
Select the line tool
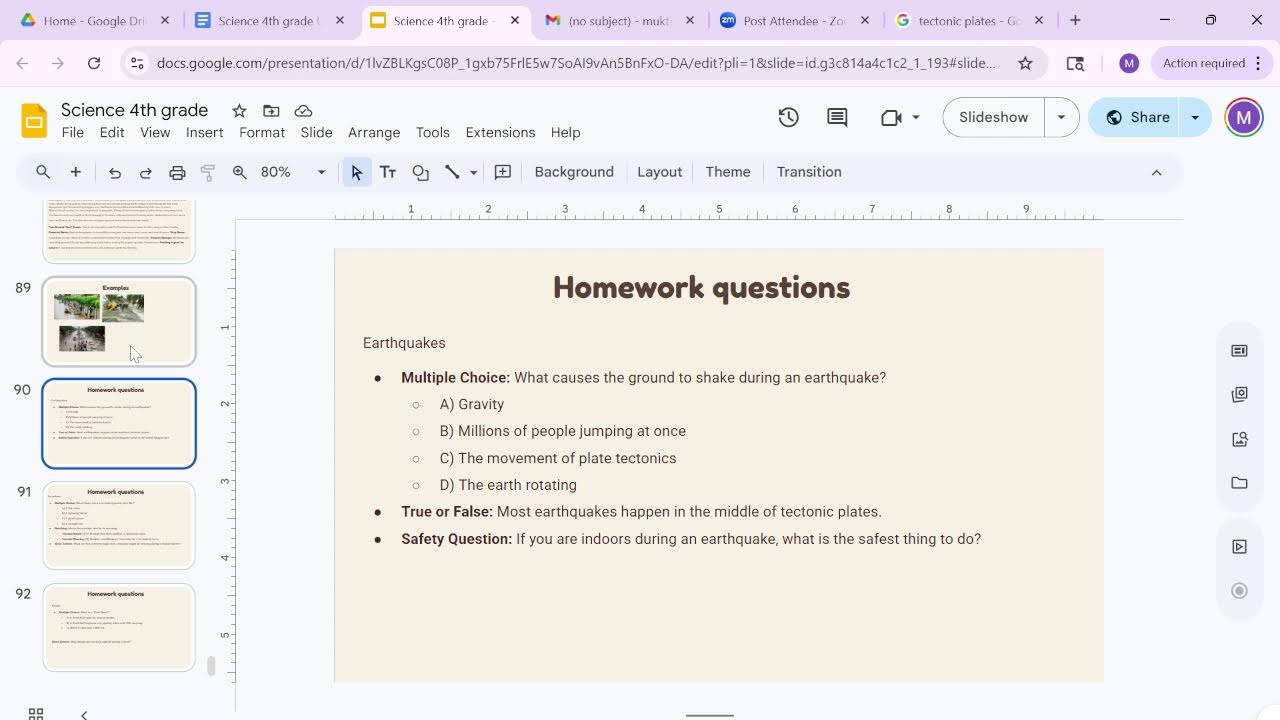(452, 172)
